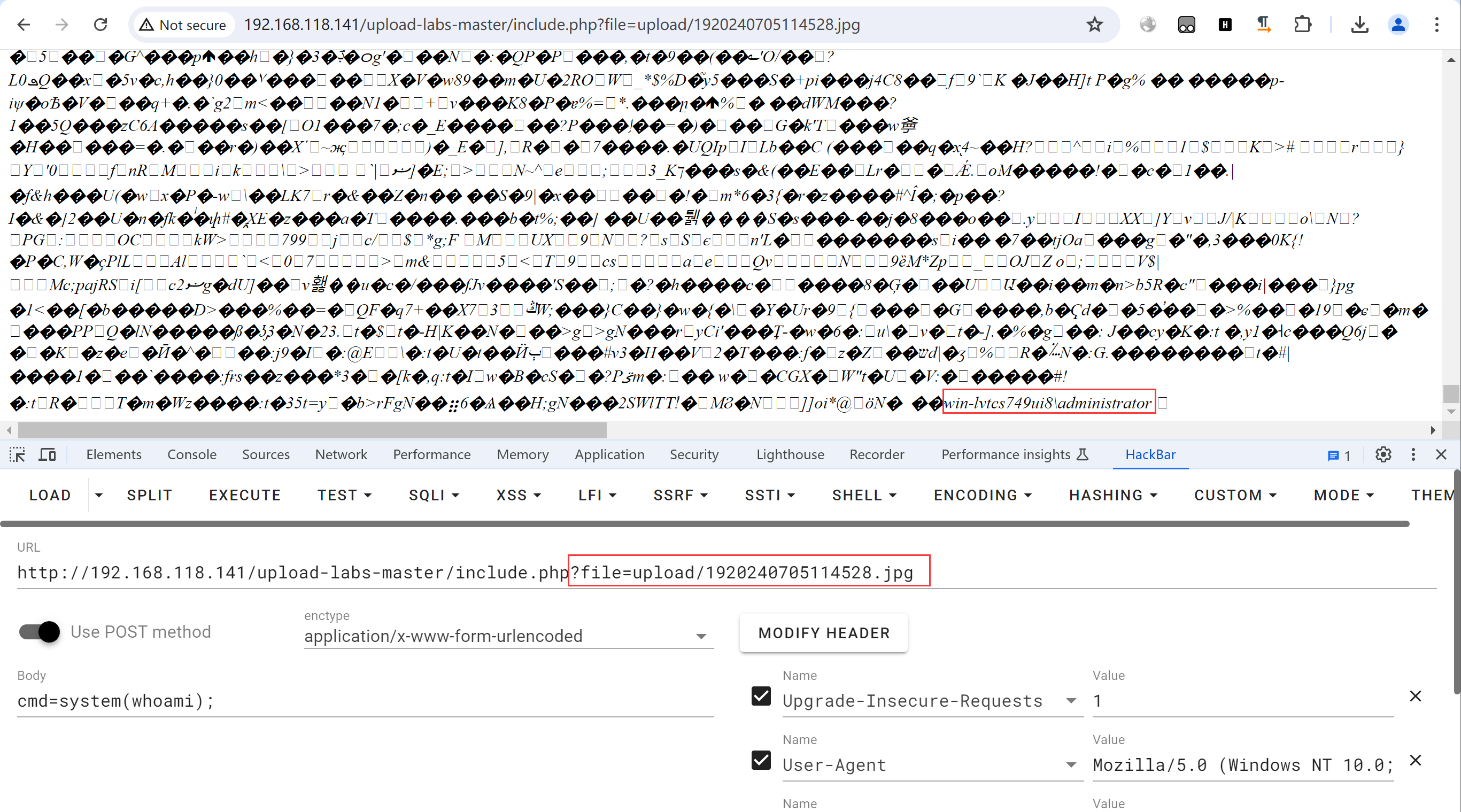Remove the User-Agent header row

1415,760
